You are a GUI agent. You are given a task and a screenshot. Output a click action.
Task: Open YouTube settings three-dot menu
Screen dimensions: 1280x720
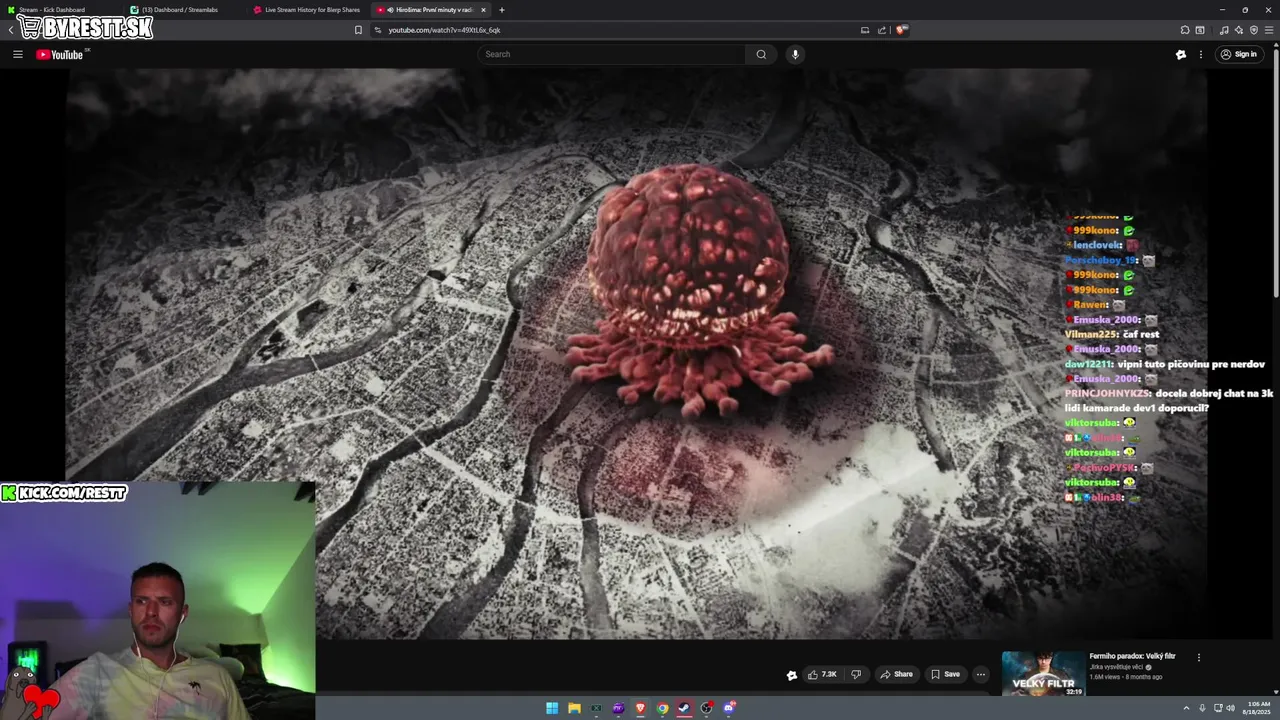[1201, 54]
